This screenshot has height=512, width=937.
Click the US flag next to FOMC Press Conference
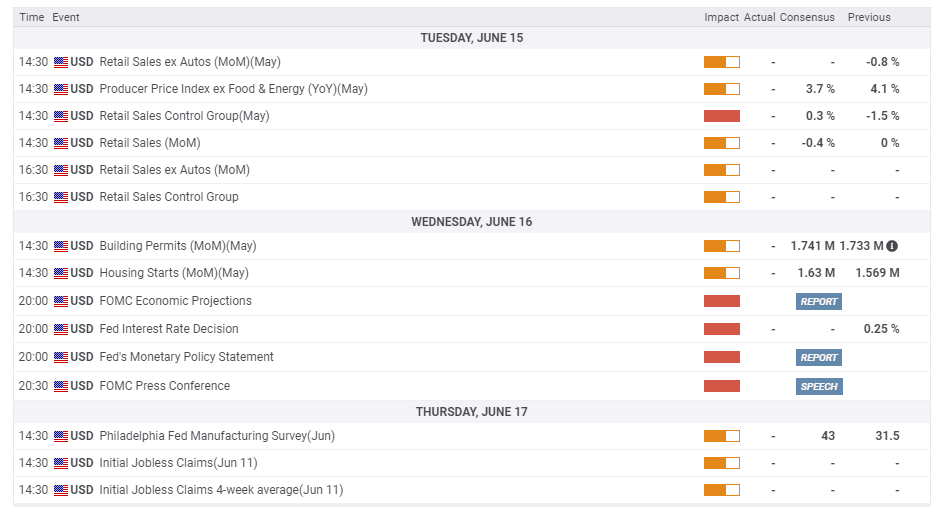point(61,386)
